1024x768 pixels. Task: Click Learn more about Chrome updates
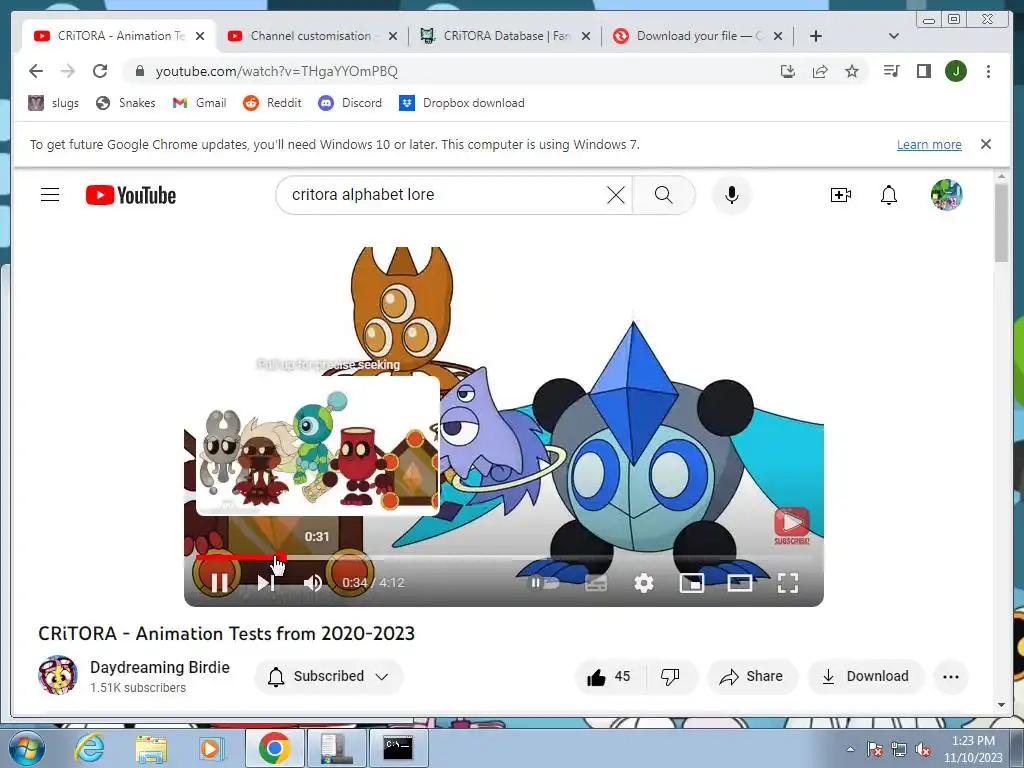tap(929, 144)
